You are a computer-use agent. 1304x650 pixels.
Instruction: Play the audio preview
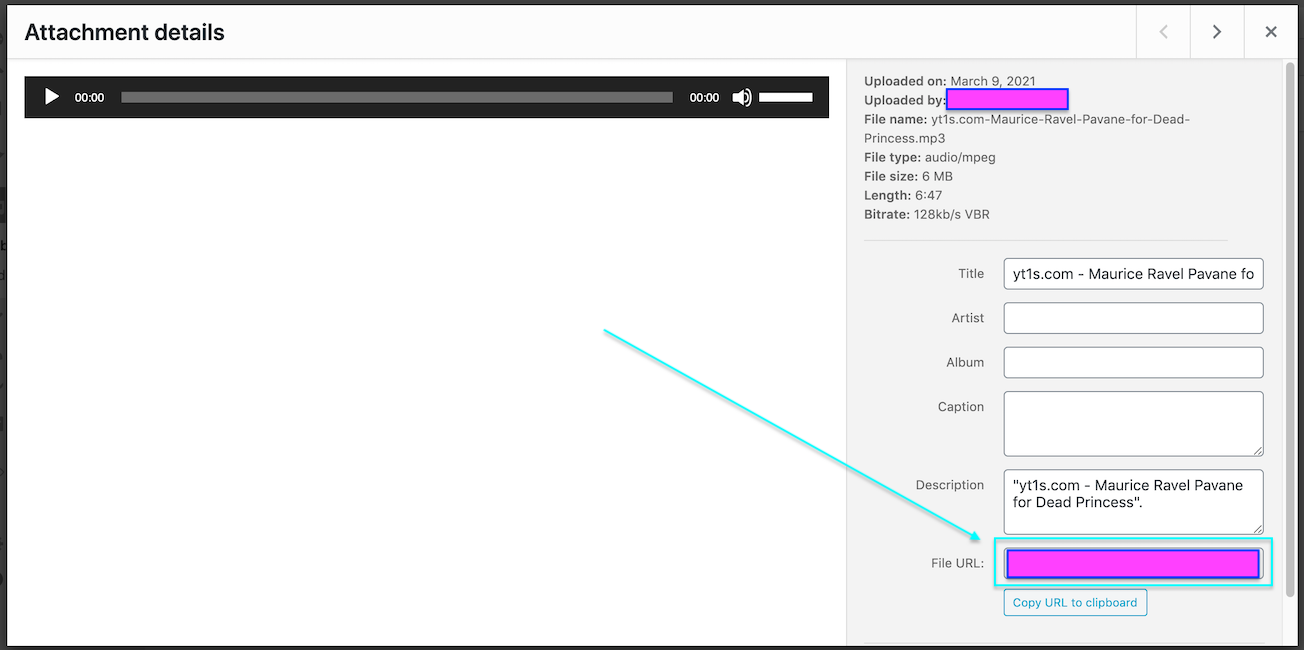[x=51, y=97]
